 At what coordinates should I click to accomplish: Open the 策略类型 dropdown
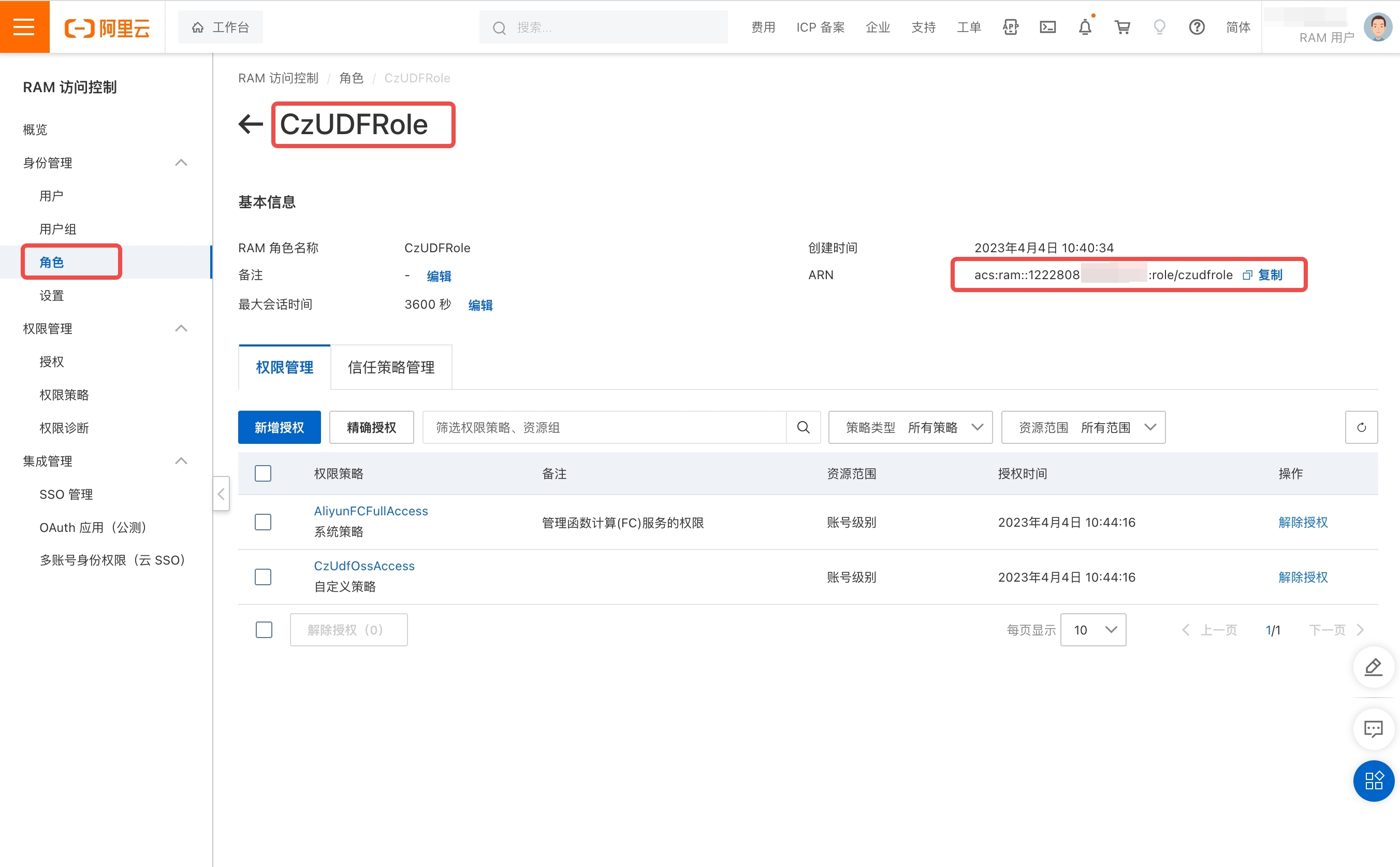tap(910, 427)
